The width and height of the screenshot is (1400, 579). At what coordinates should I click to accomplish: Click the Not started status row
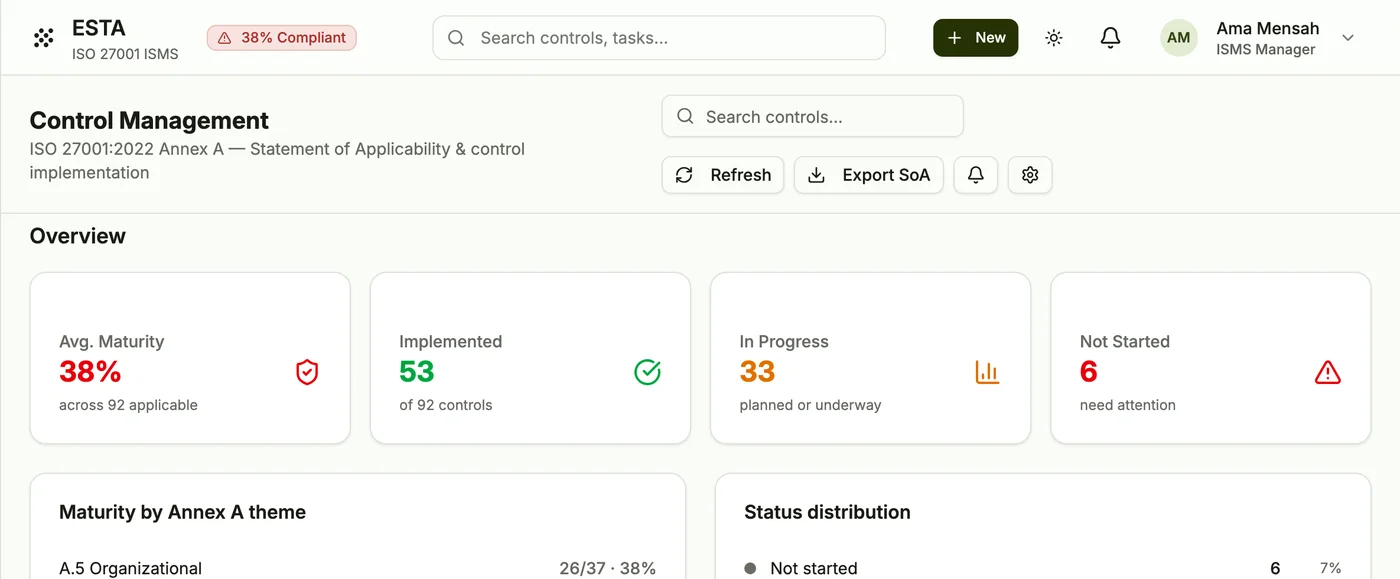(1043, 568)
